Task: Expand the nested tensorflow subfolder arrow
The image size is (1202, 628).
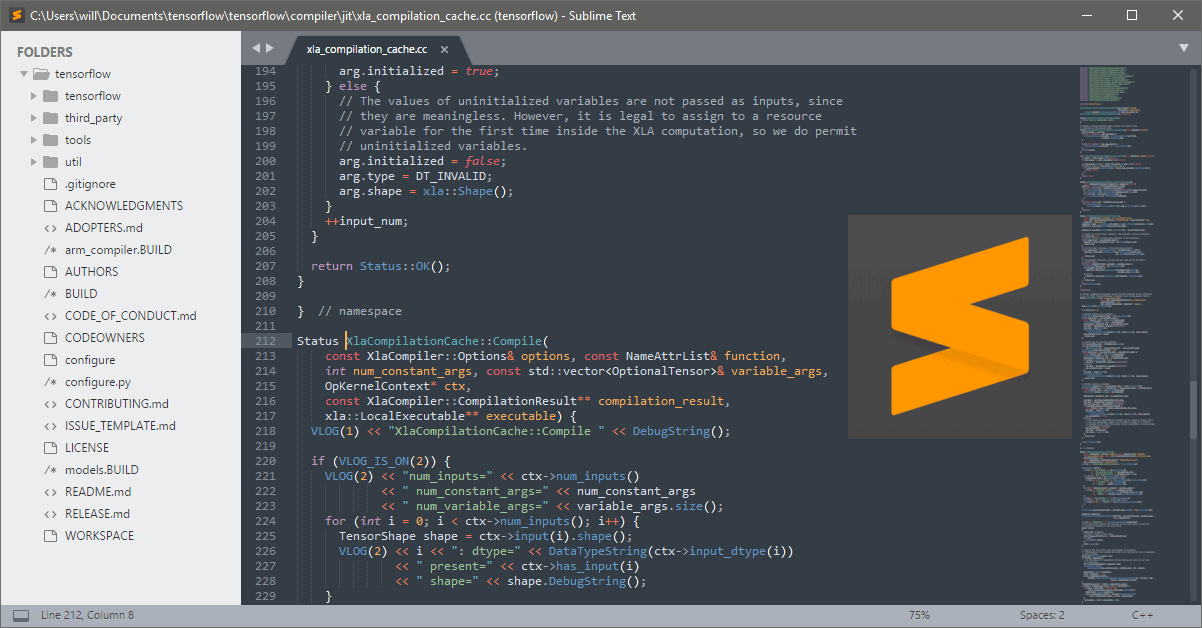Action: pyautogui.click(x=34, y=96)
